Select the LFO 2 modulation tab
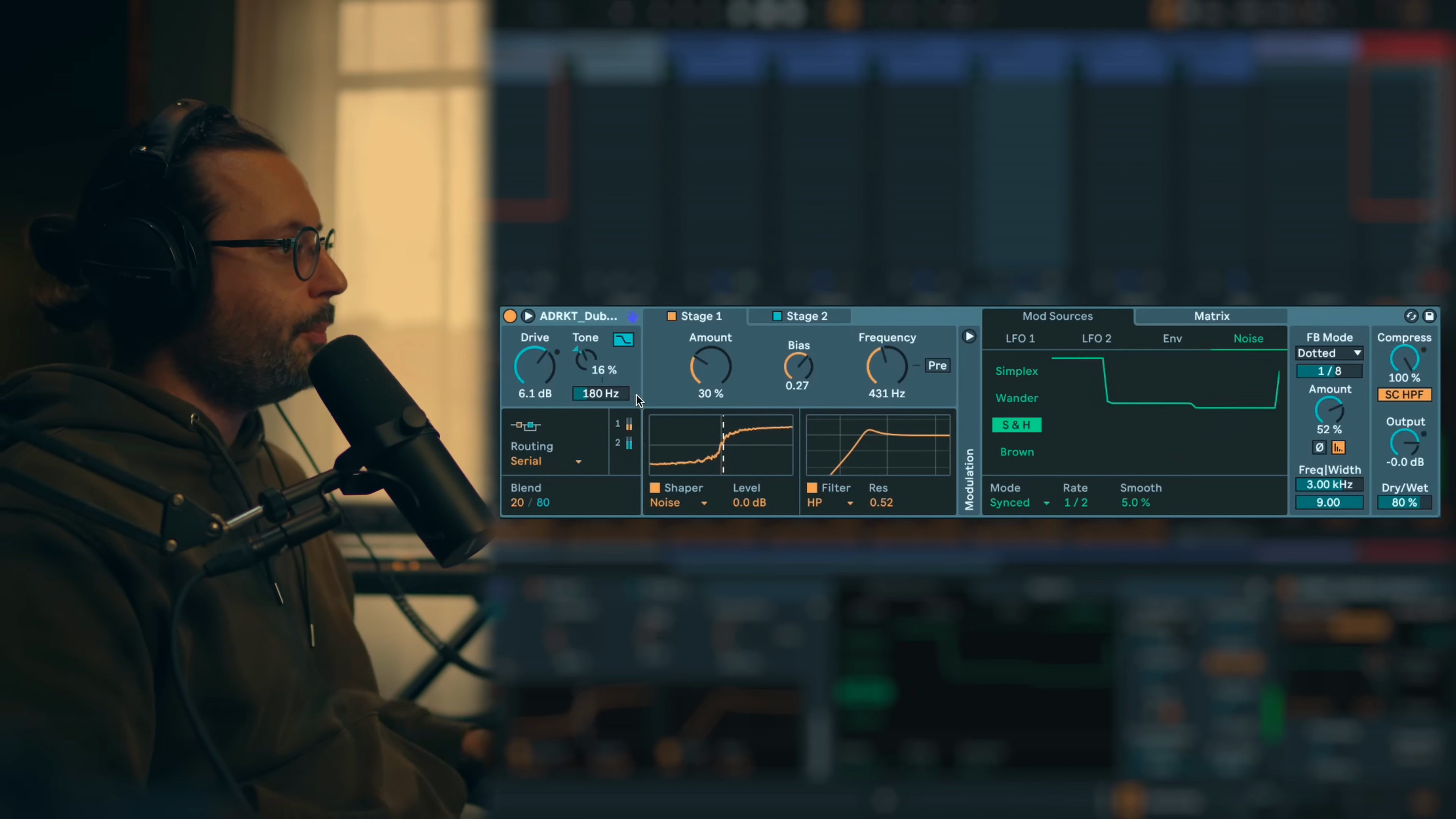This screenshot has height=819, width=1456. pos(1096,339)
